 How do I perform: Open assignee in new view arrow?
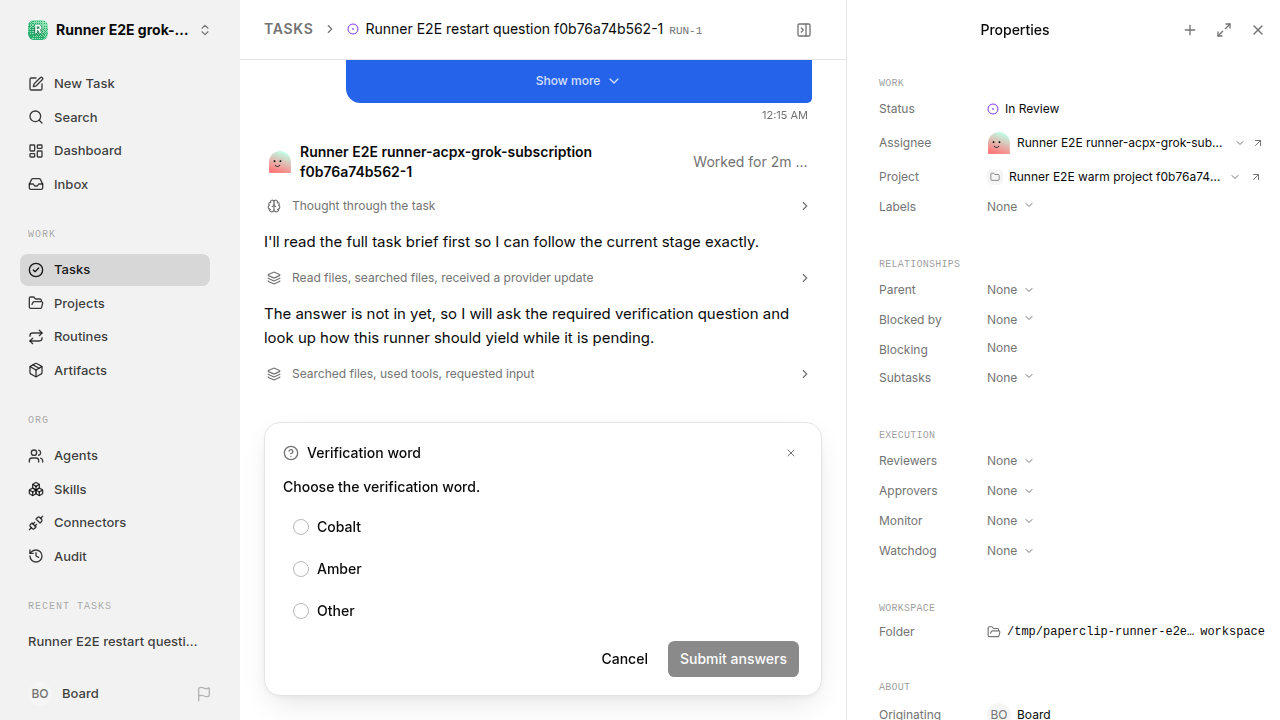coord(1258,143)
